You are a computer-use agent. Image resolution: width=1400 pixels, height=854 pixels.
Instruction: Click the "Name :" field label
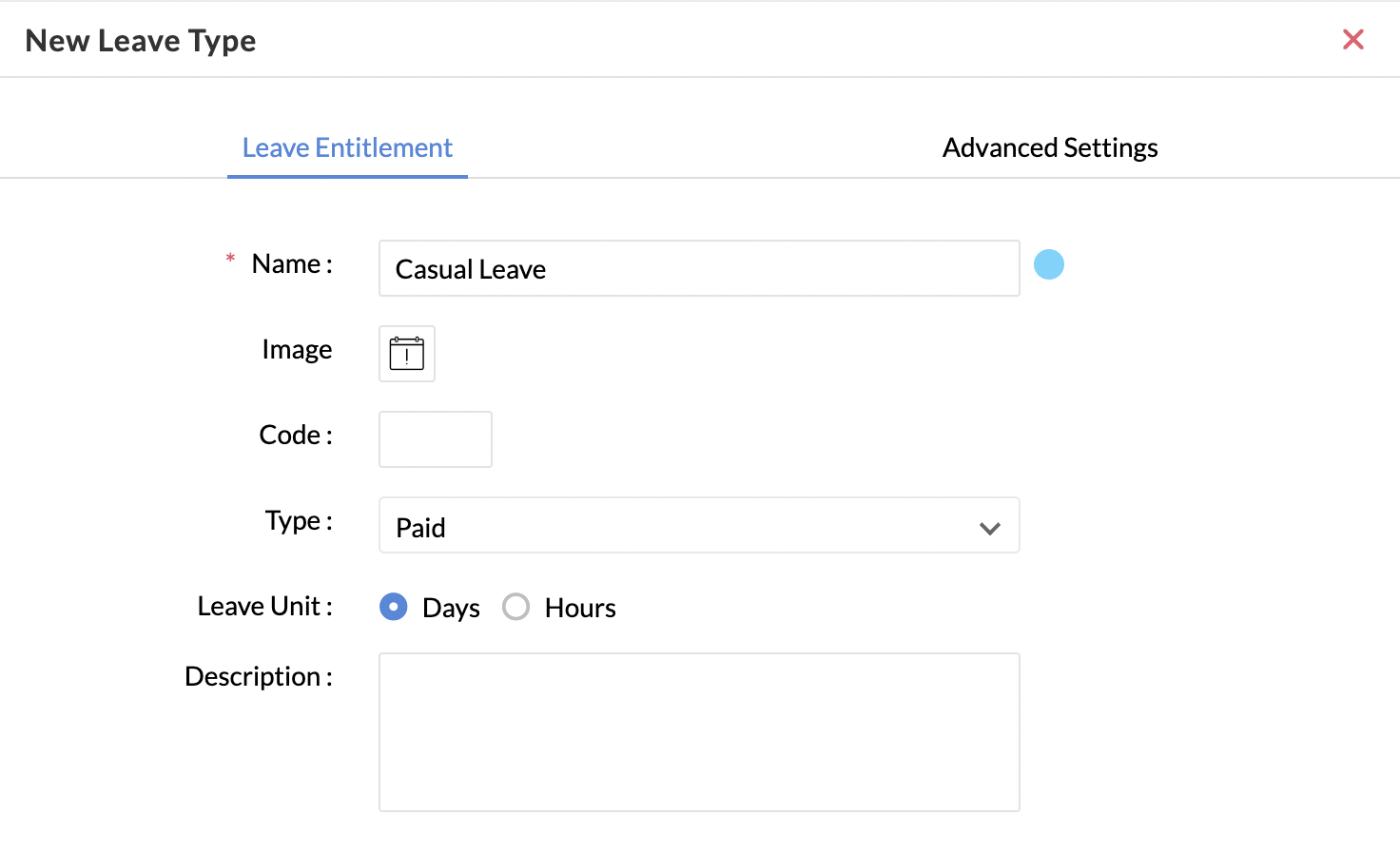coord(291,264)
